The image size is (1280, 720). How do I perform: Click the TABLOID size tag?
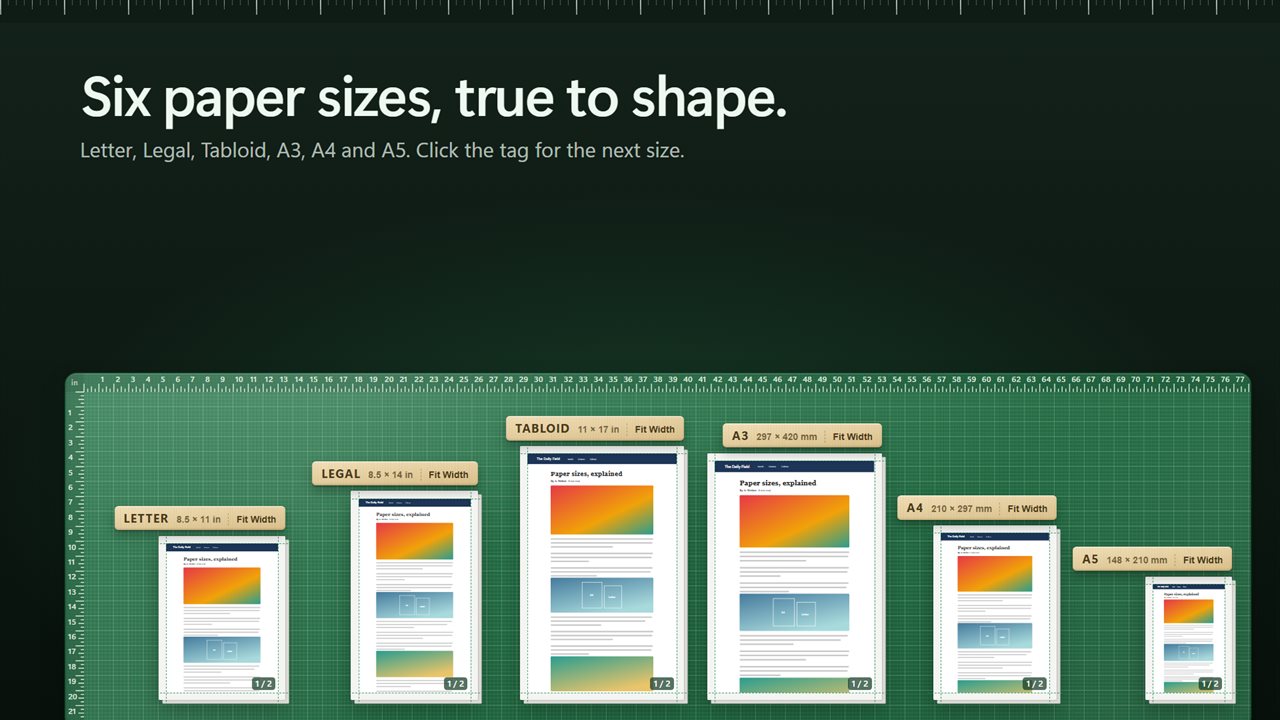[567, 429]
